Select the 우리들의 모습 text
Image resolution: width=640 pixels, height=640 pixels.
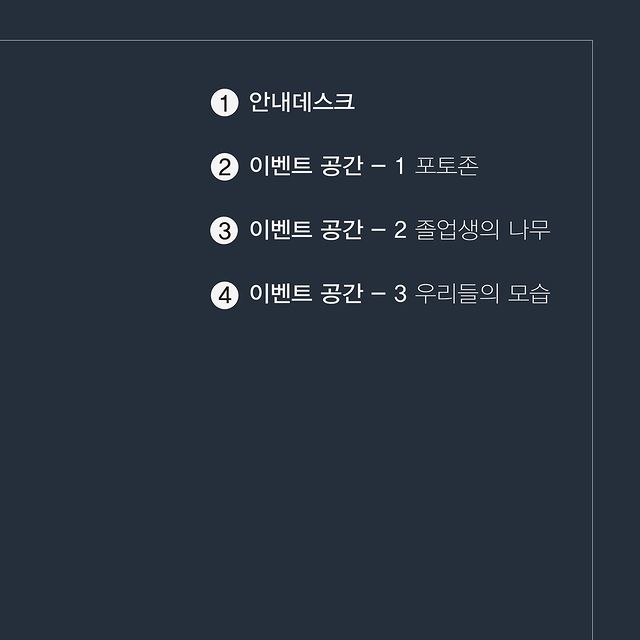click(x=482, y=295)
